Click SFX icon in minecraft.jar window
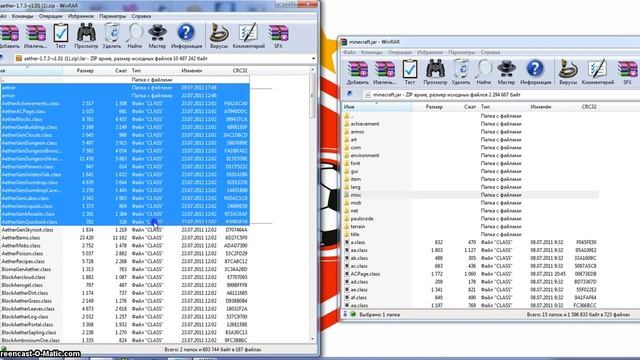Image resolution: width=640 pixels, height=360 pixels. point(627,72)
